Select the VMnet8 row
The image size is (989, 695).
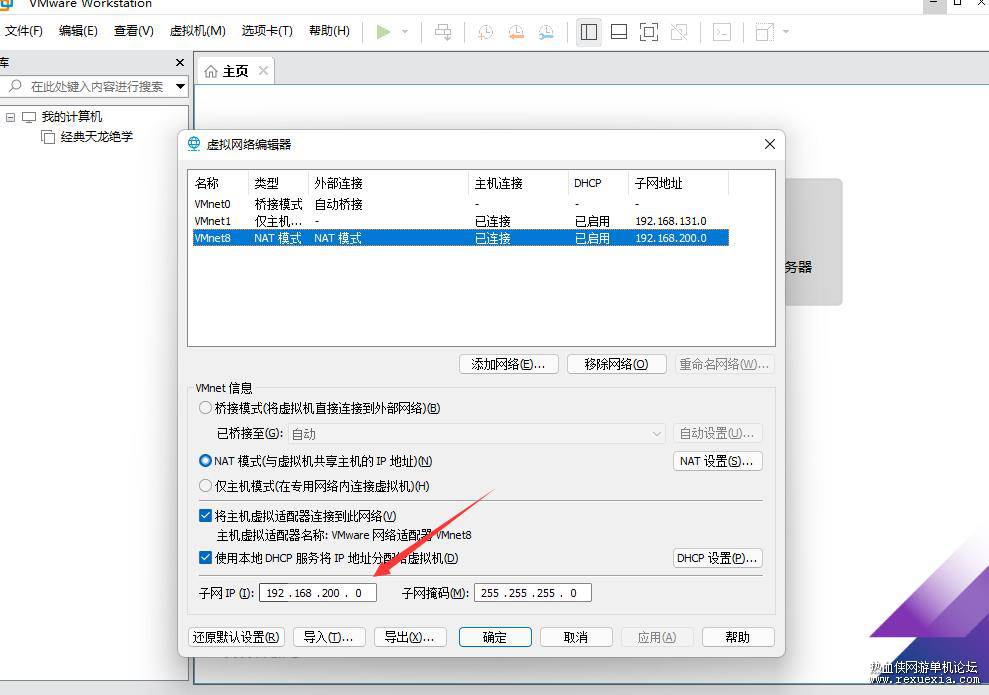[460, 238]
